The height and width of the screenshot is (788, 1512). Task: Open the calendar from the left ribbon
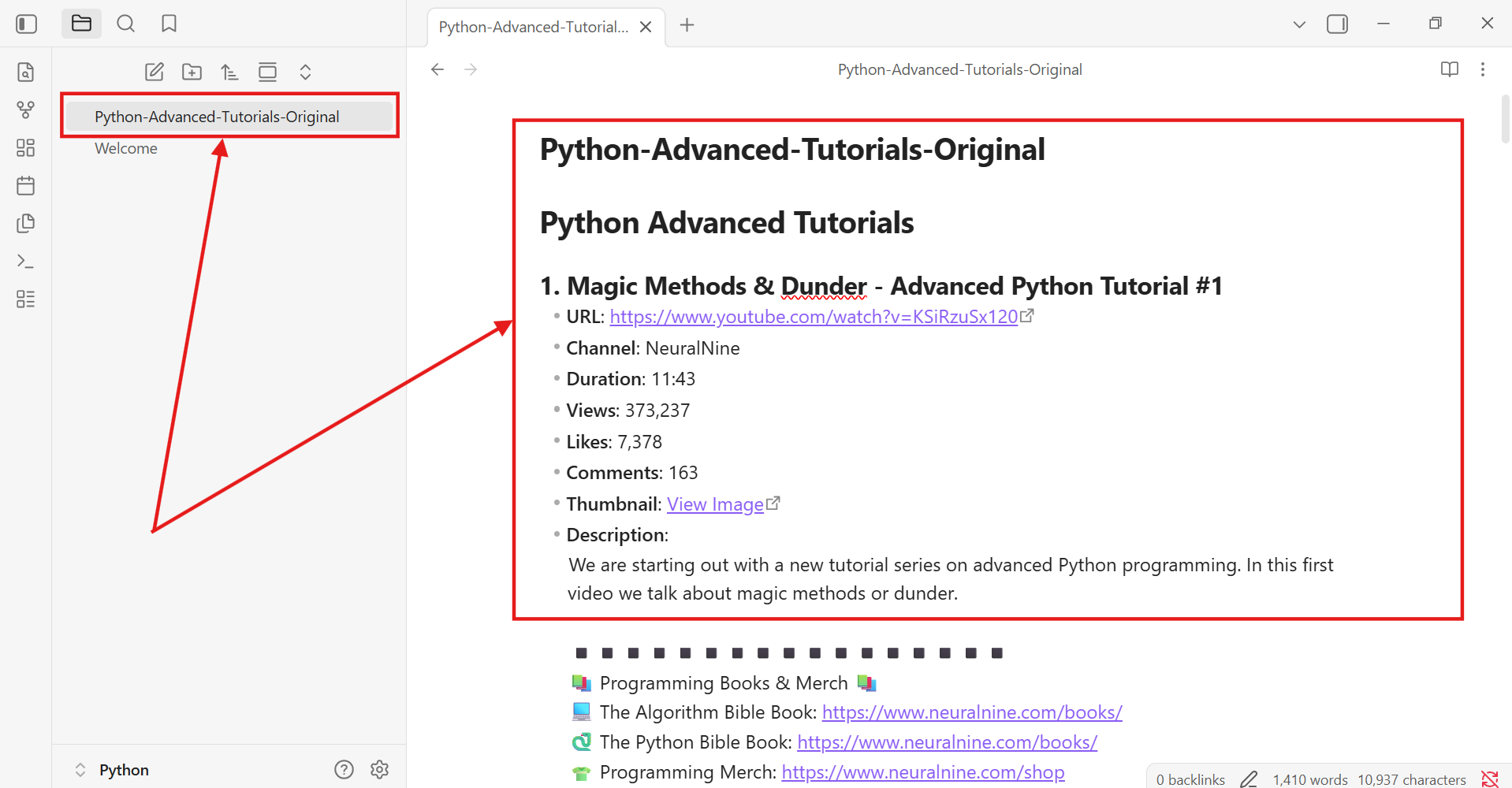(25, 185)
